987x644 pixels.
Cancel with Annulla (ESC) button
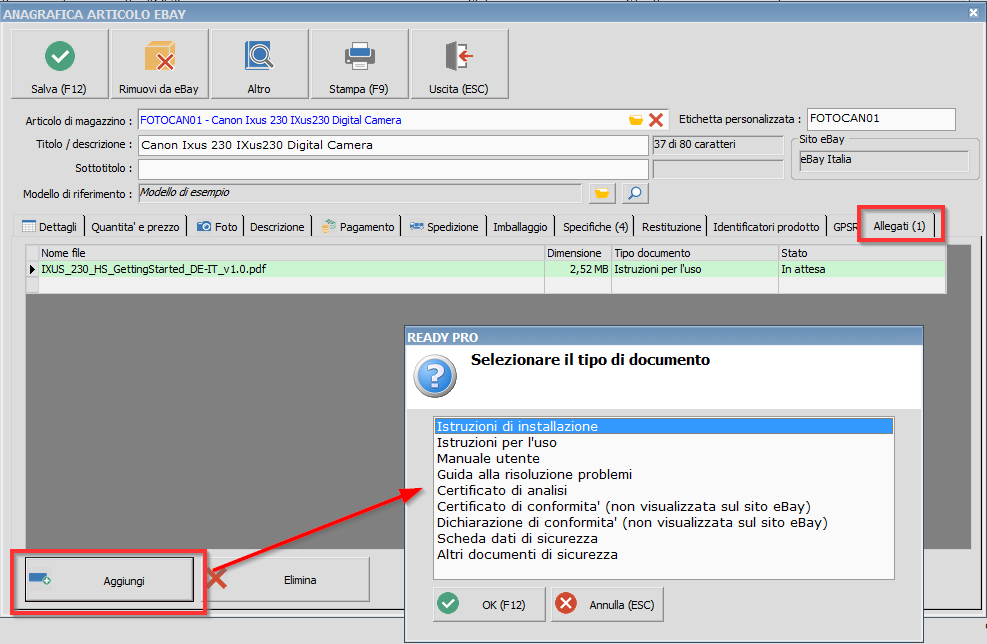coord(607,604)
